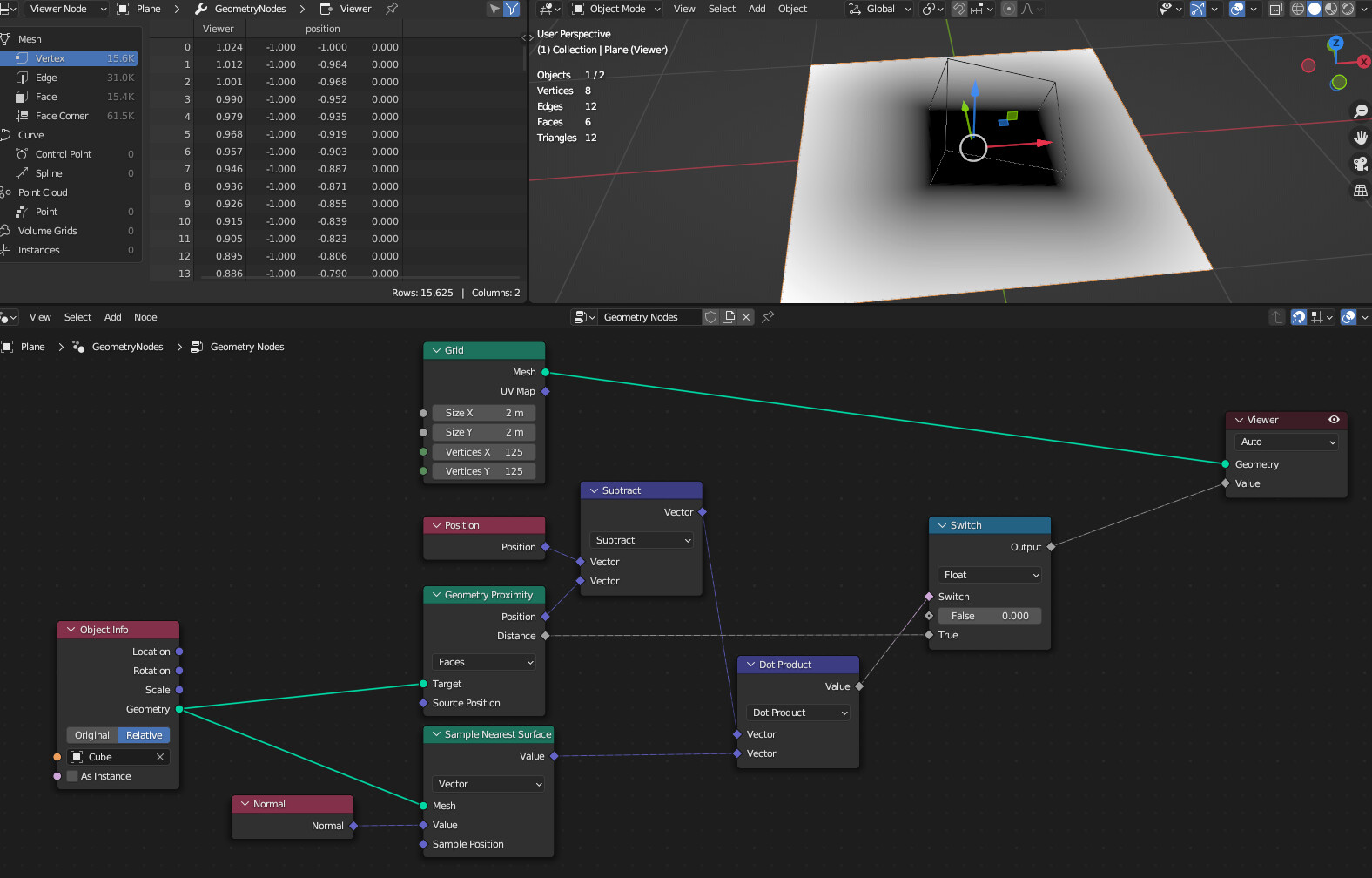The width and height of the screenshot is (1372, 878).
Task: Select the Vertex domain in spreadsheet
Action: (x=70, y=58)
